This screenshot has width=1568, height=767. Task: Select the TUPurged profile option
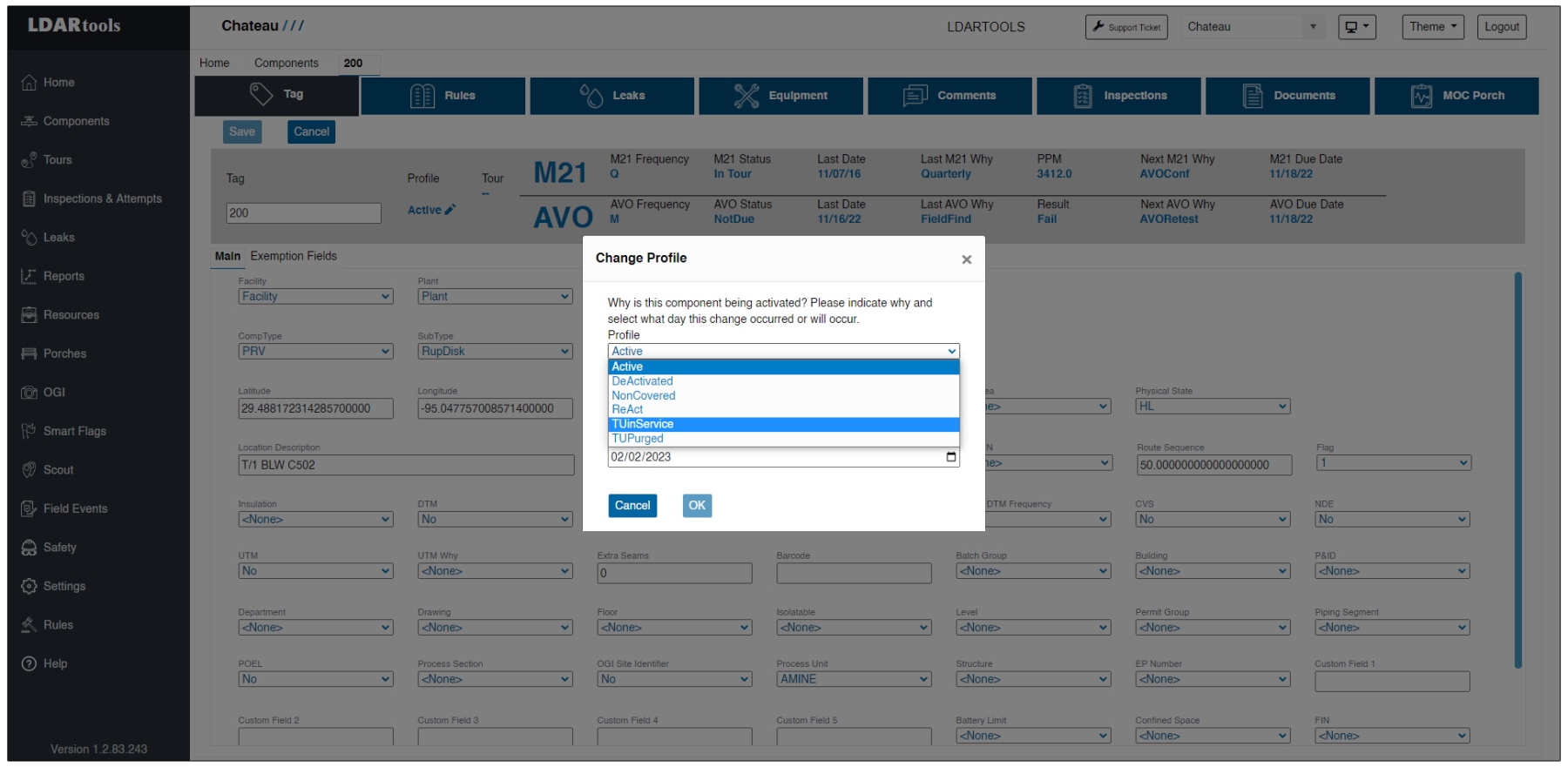click(x=783, y=439)
